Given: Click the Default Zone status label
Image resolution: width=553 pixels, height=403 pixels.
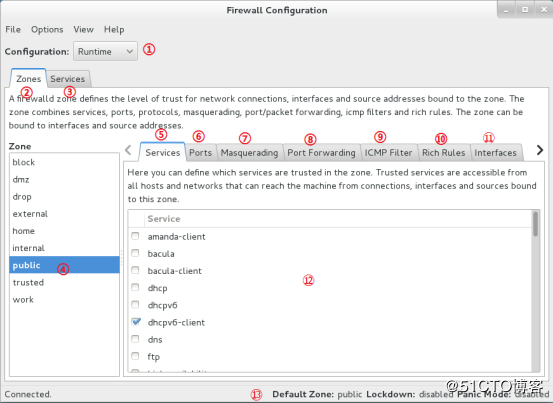Looking at the screenshot, I should pos(303,394).
